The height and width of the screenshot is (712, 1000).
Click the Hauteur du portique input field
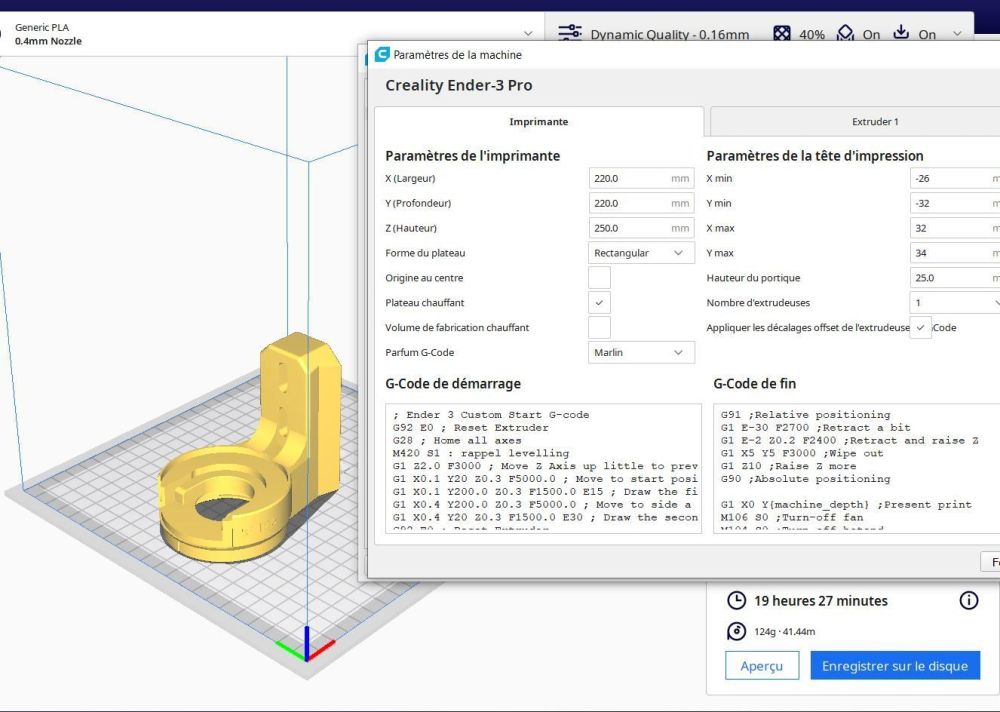pos(955,278)
